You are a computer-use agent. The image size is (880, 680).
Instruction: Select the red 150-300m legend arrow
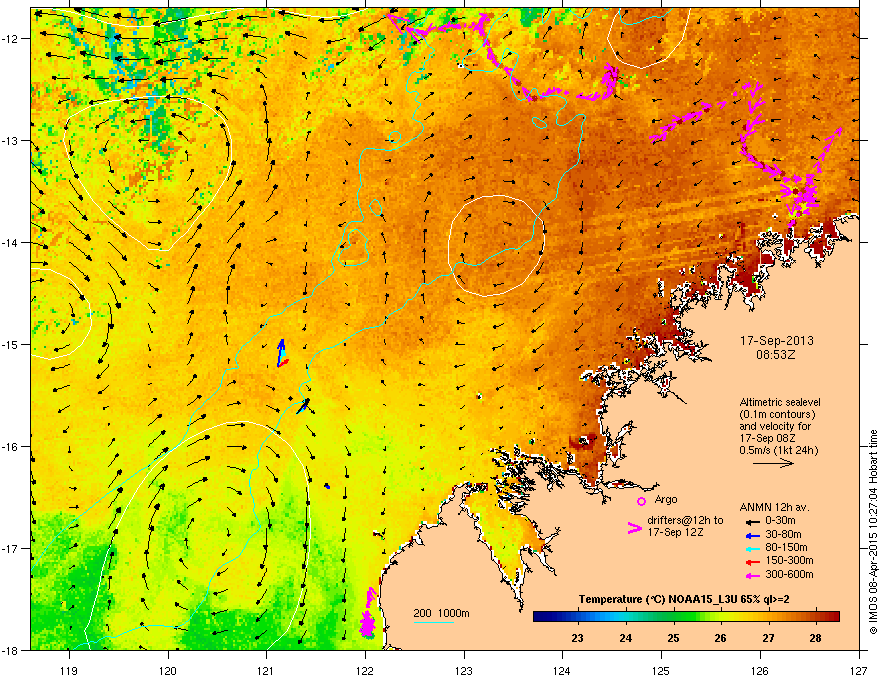click(x=753, y=562)
